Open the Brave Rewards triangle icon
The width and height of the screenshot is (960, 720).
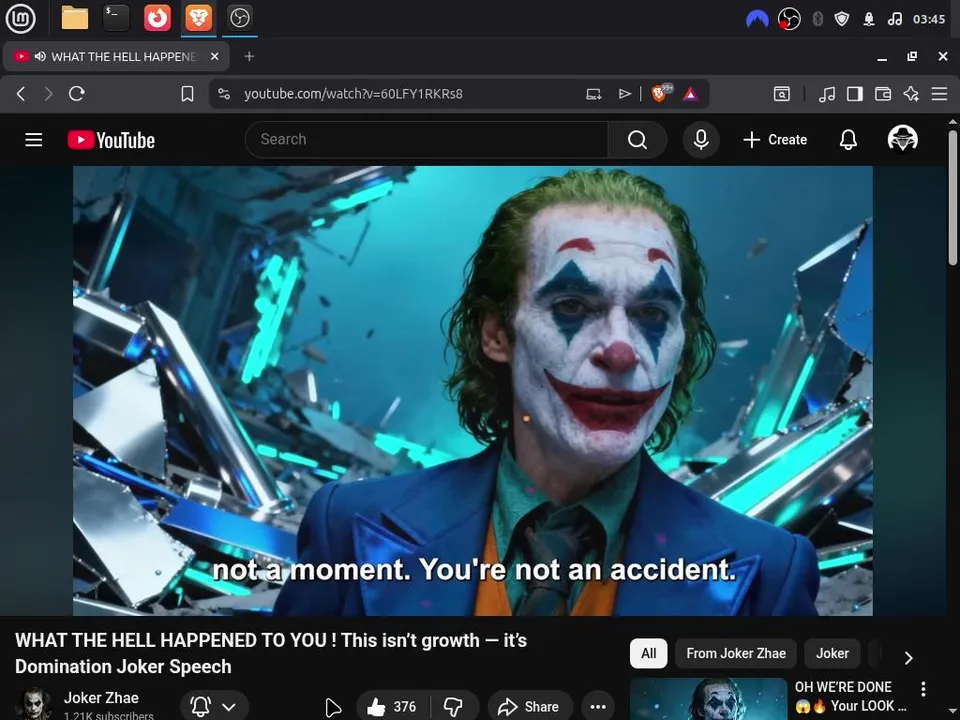click(691, 94)
